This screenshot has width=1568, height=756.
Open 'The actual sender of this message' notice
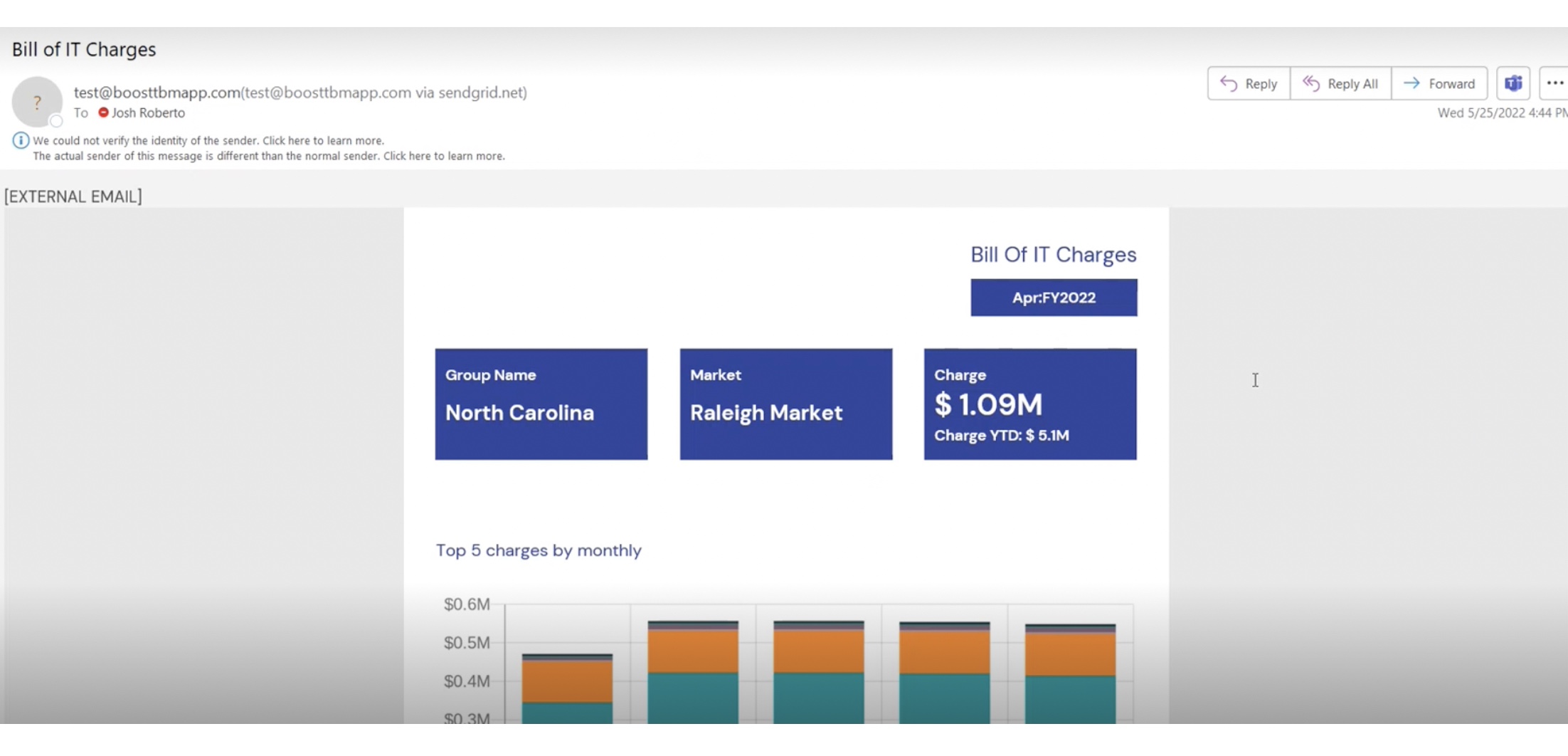[x=269, y=156]
